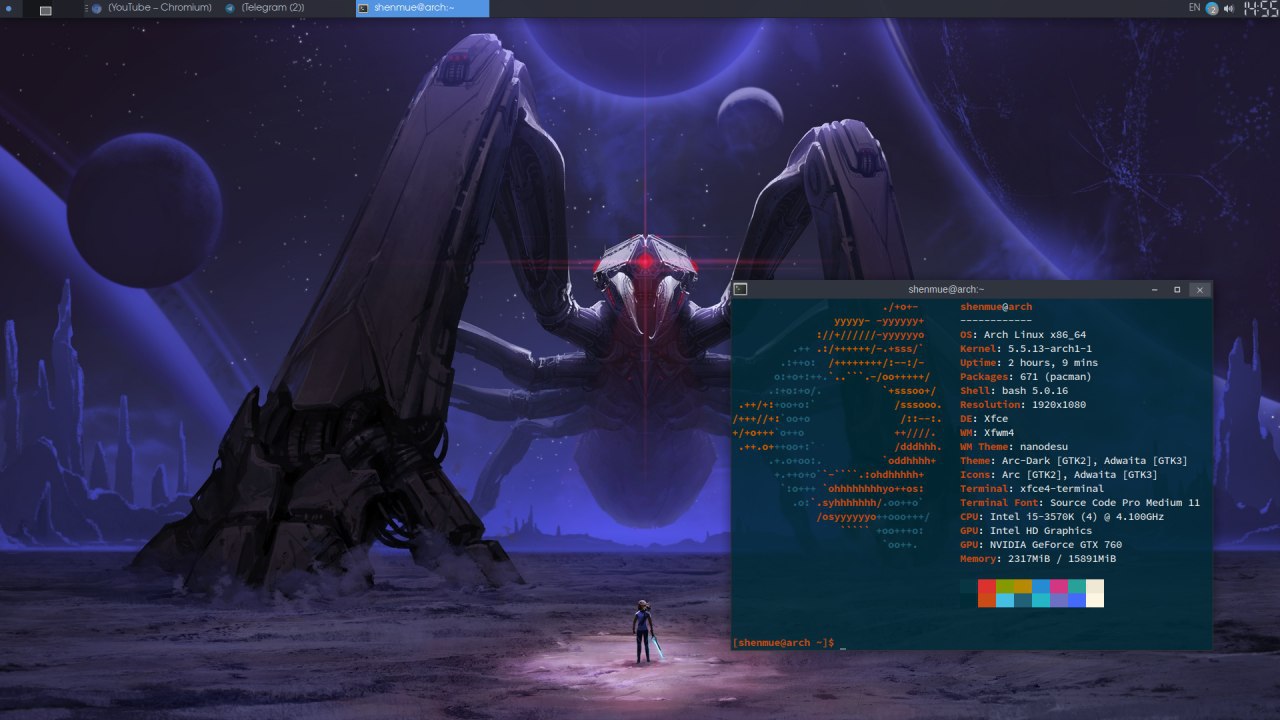The width and height of the screenshot is (1280, 720).
Task: Click the Chromium icon in the taskbar
Action: pos(97,8)
